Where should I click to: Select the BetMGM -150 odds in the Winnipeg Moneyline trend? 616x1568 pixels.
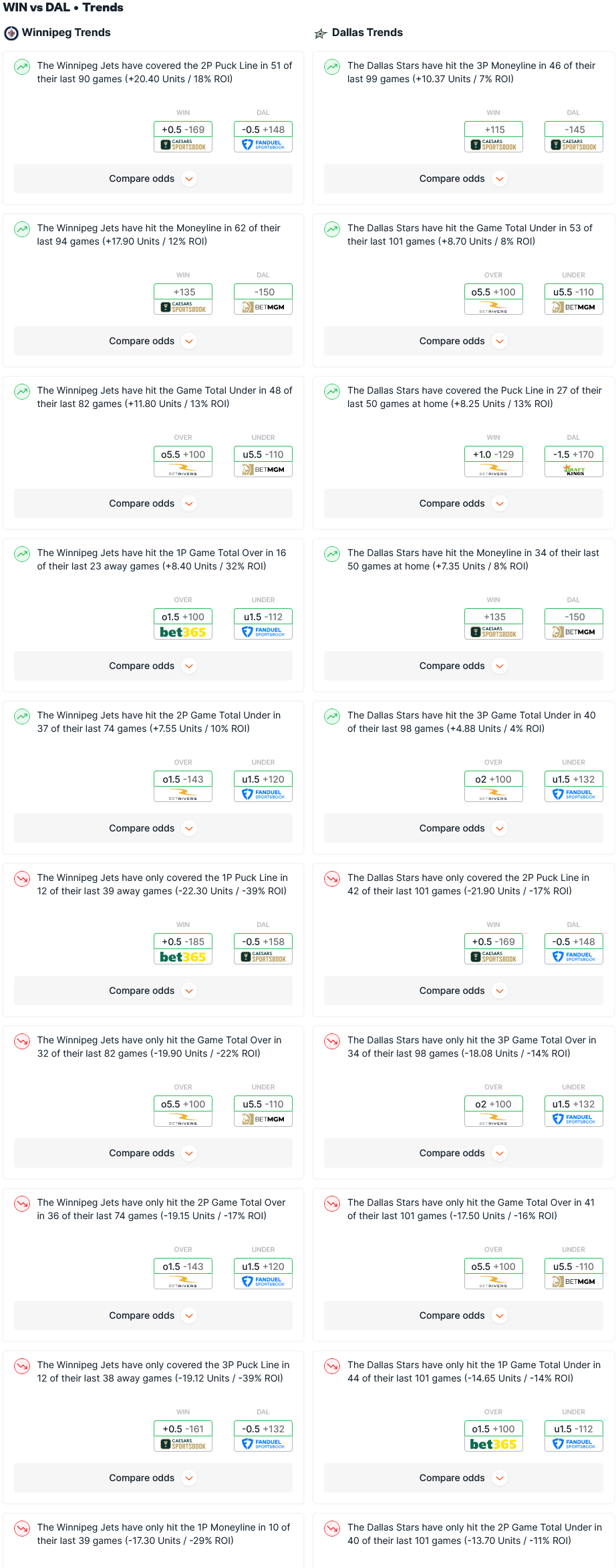point(263,299)
